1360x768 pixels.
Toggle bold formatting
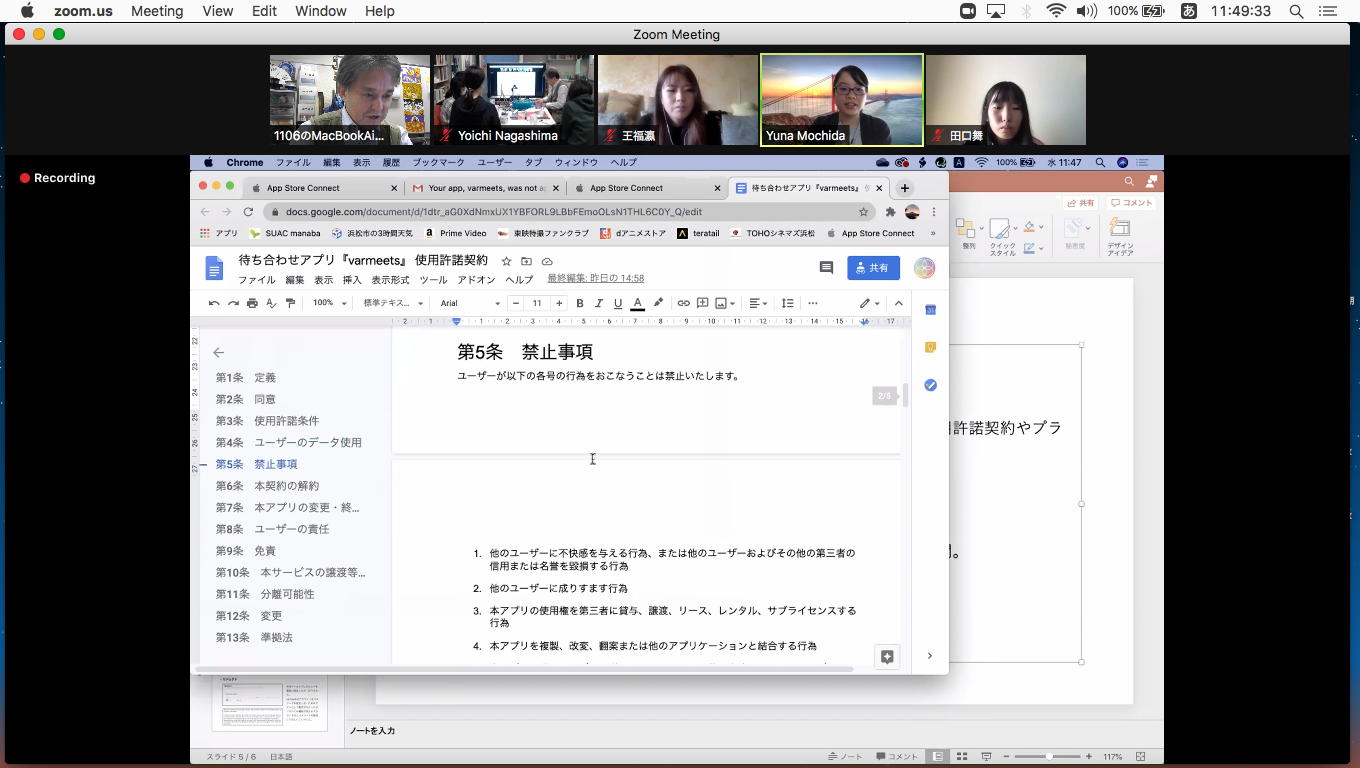click(x=580, y=303)
